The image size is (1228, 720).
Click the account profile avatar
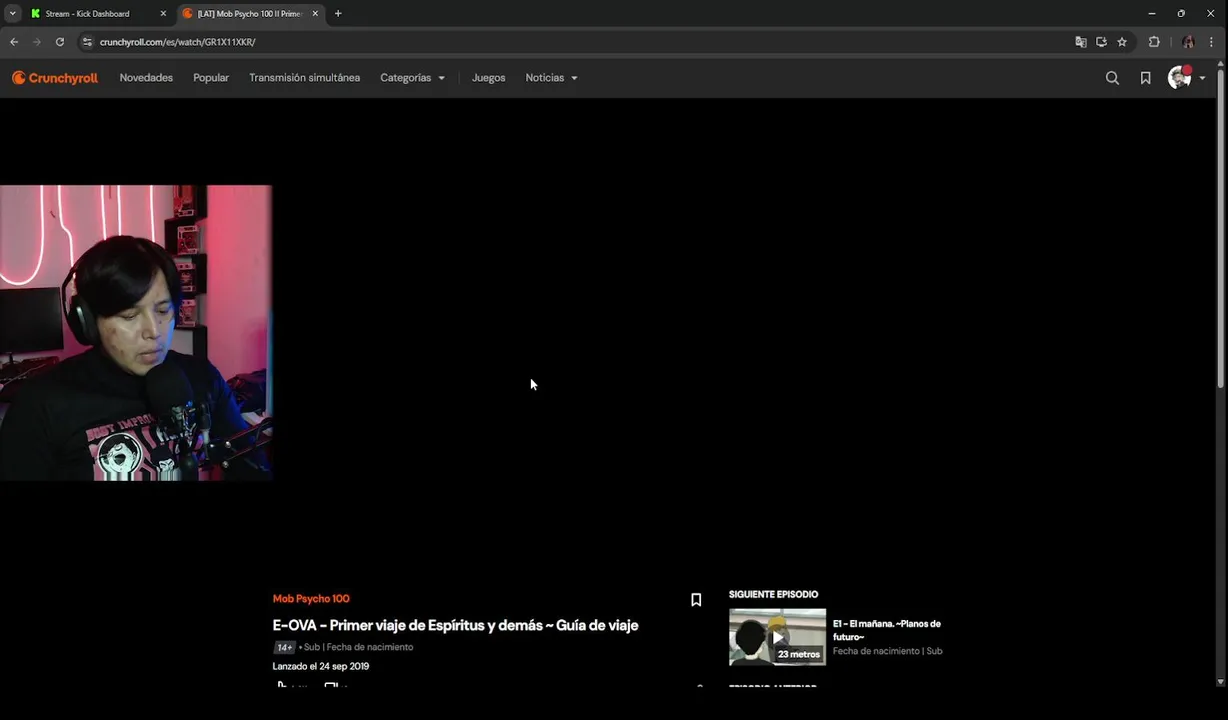1180,78
